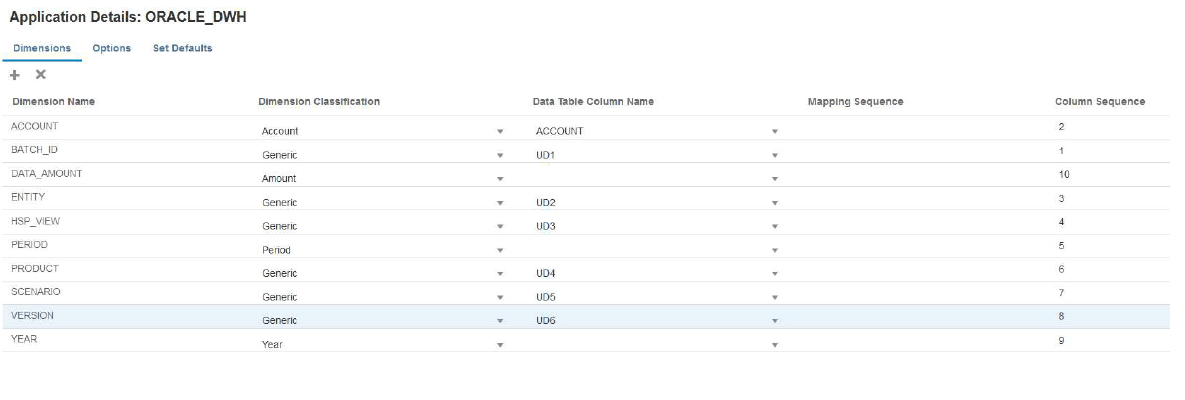1185x400 pixels.
Task: Switch to the Options tab
Action: [111, 48]
